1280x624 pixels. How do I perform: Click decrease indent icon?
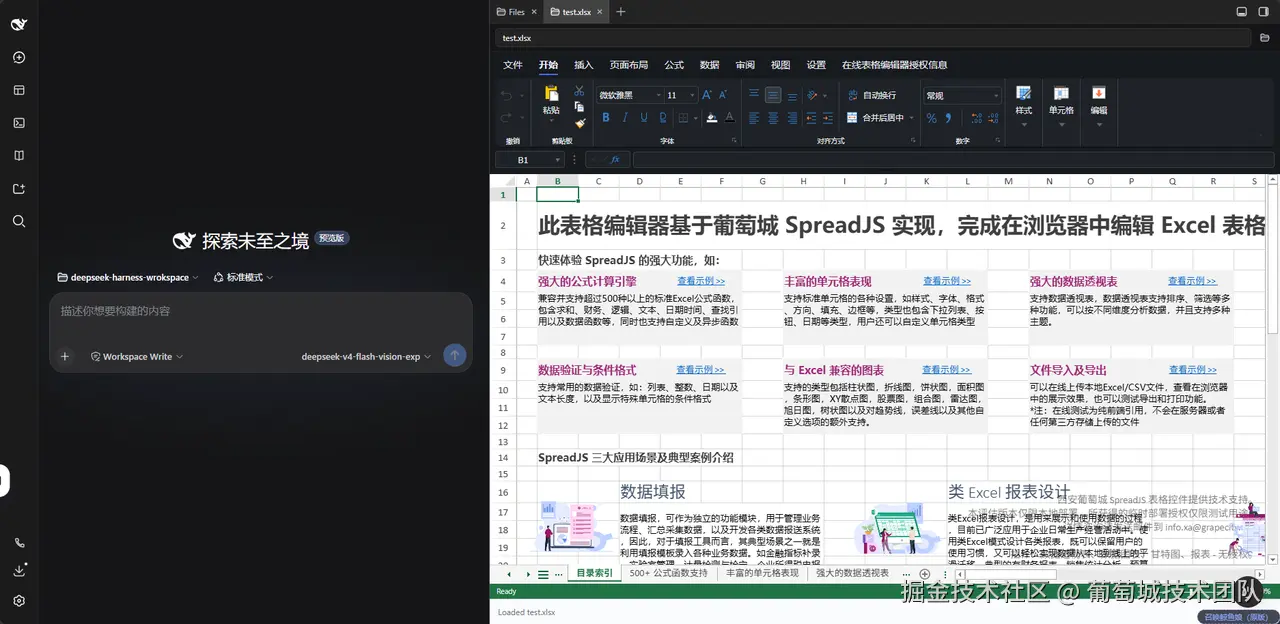pos(811,117)
